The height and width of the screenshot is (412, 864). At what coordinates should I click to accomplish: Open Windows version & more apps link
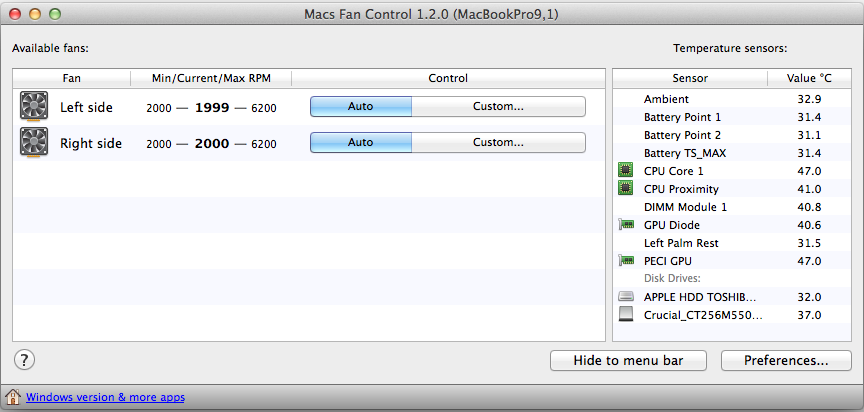(x=105, y=397)
